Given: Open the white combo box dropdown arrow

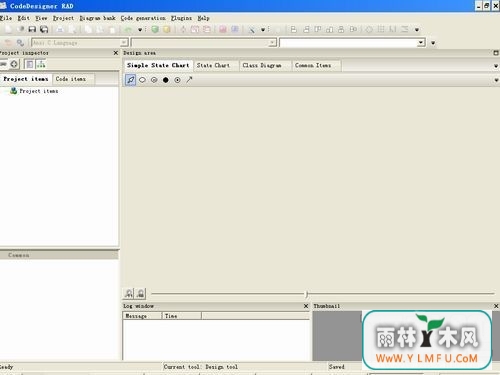Looking at the screenshot, I should (x=421, y=42).
